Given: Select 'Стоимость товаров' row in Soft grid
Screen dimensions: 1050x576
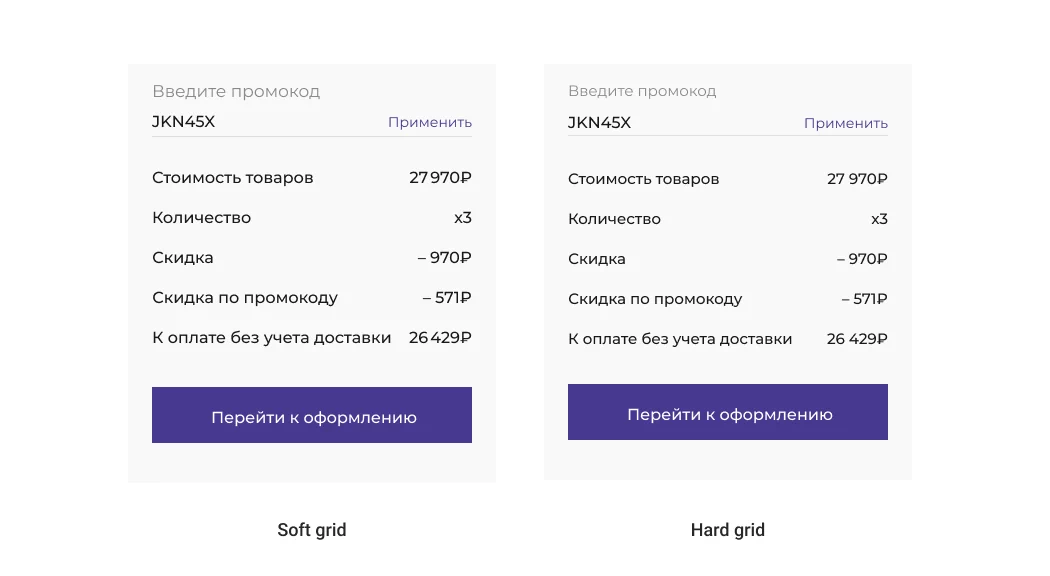Looking at the screenshot, I should pyautogui.click(x=233, y=178).
